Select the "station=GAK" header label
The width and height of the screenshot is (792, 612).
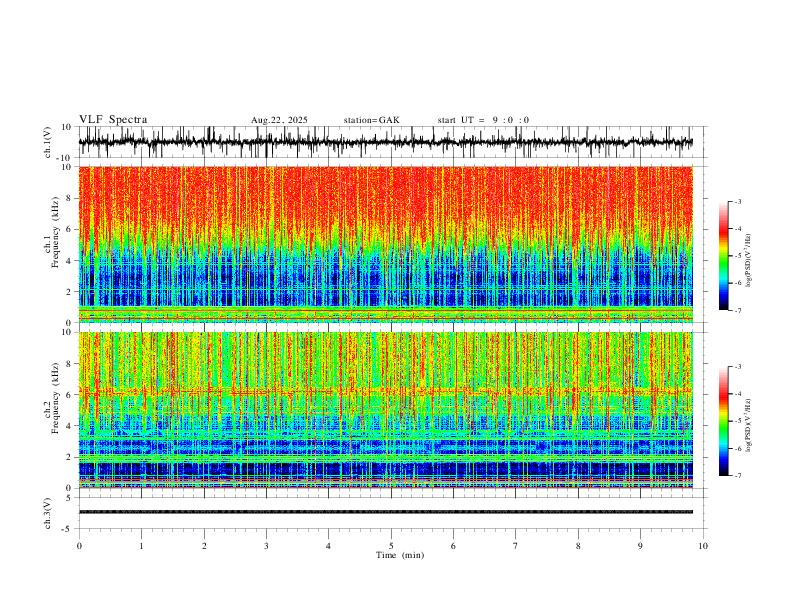tap(372, 120)
